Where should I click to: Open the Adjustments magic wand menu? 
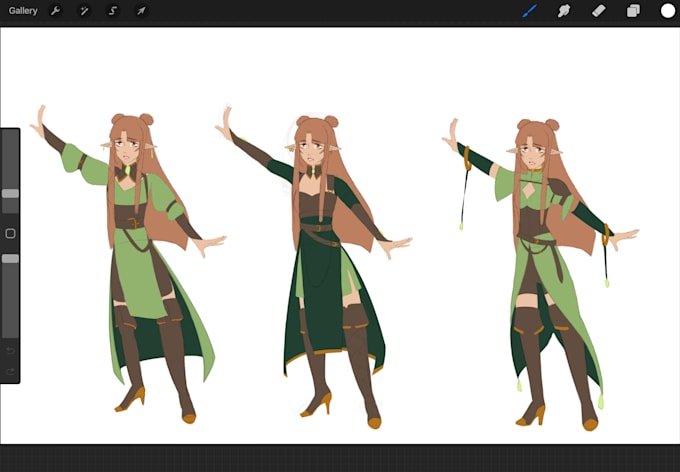pos(84,11)
